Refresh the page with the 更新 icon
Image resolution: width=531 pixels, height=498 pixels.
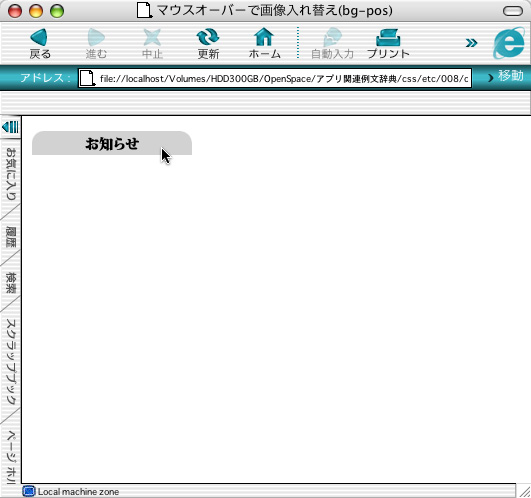(208, 37)
